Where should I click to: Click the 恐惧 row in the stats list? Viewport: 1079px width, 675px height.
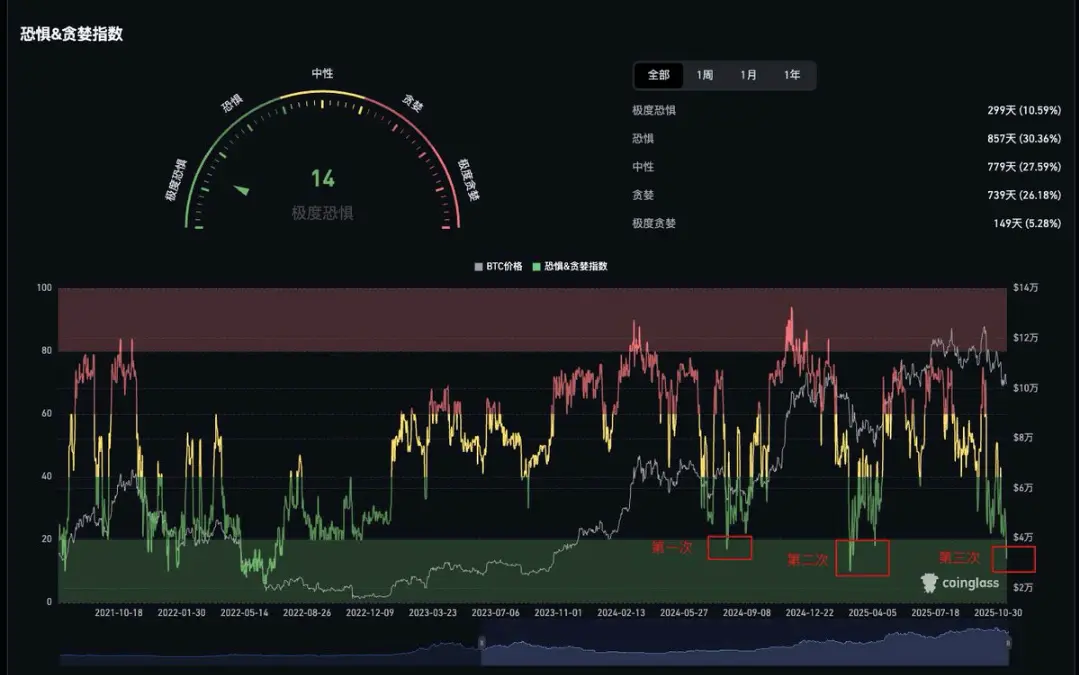pyautogui.click(x=846, y=138)
